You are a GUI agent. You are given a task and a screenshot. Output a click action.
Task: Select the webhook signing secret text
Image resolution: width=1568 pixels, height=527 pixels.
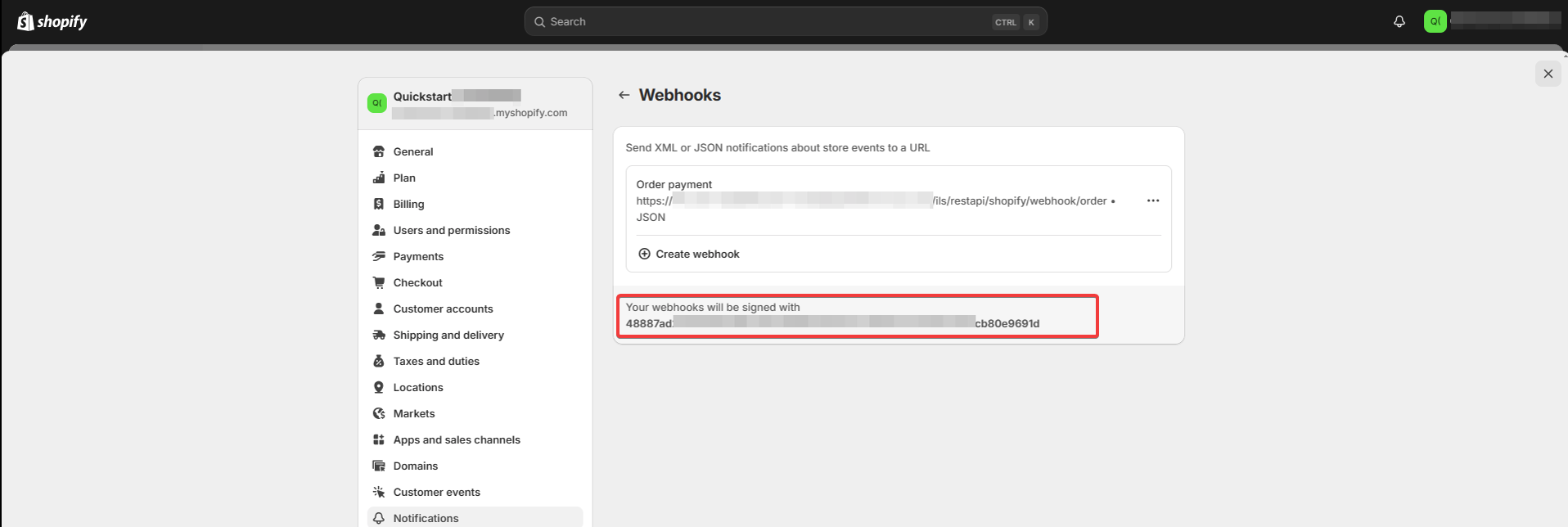point(832,323)
